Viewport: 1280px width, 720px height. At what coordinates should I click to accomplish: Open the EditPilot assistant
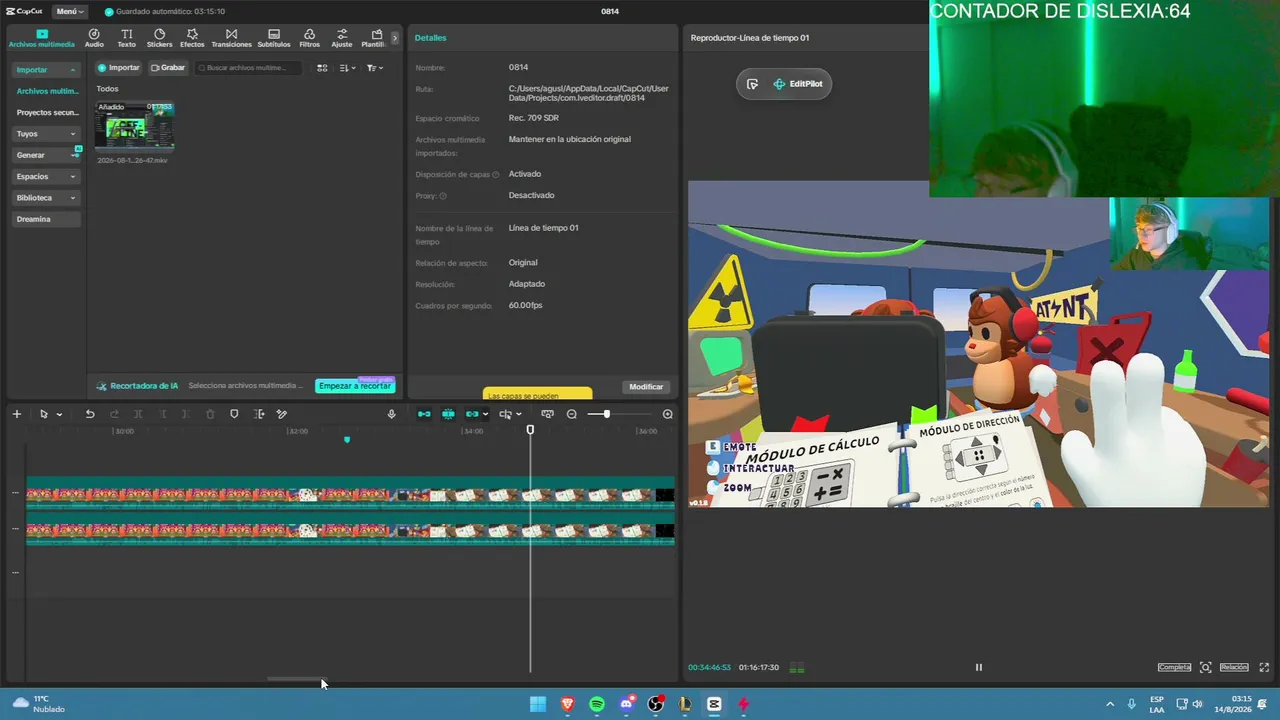click(x=798, y=84)
